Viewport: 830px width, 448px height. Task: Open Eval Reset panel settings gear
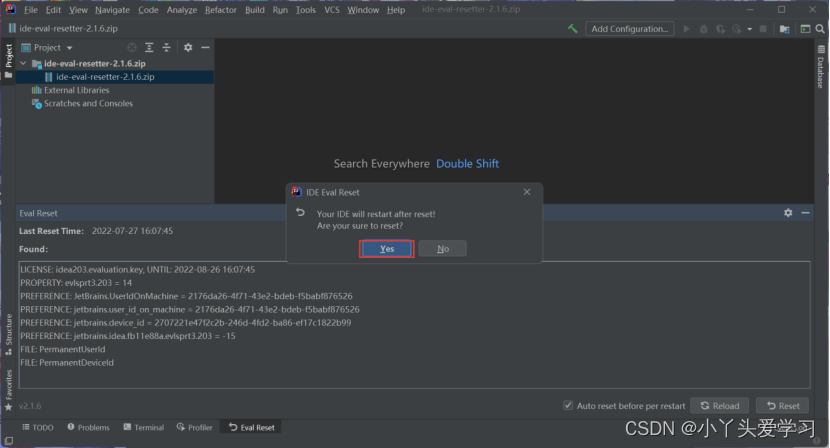788,212
